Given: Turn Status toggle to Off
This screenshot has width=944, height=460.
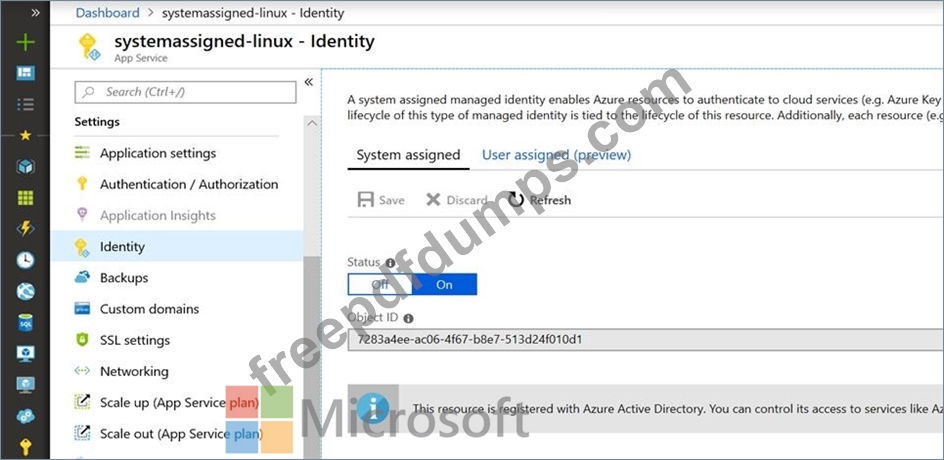Looking at the screenshot, I should pyautogui.click(x=379, y=284).
